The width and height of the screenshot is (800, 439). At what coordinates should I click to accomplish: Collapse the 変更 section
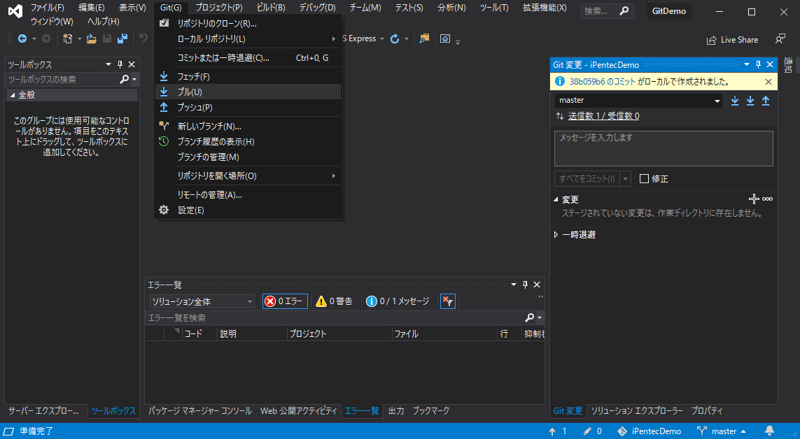(x=556, y=200)
